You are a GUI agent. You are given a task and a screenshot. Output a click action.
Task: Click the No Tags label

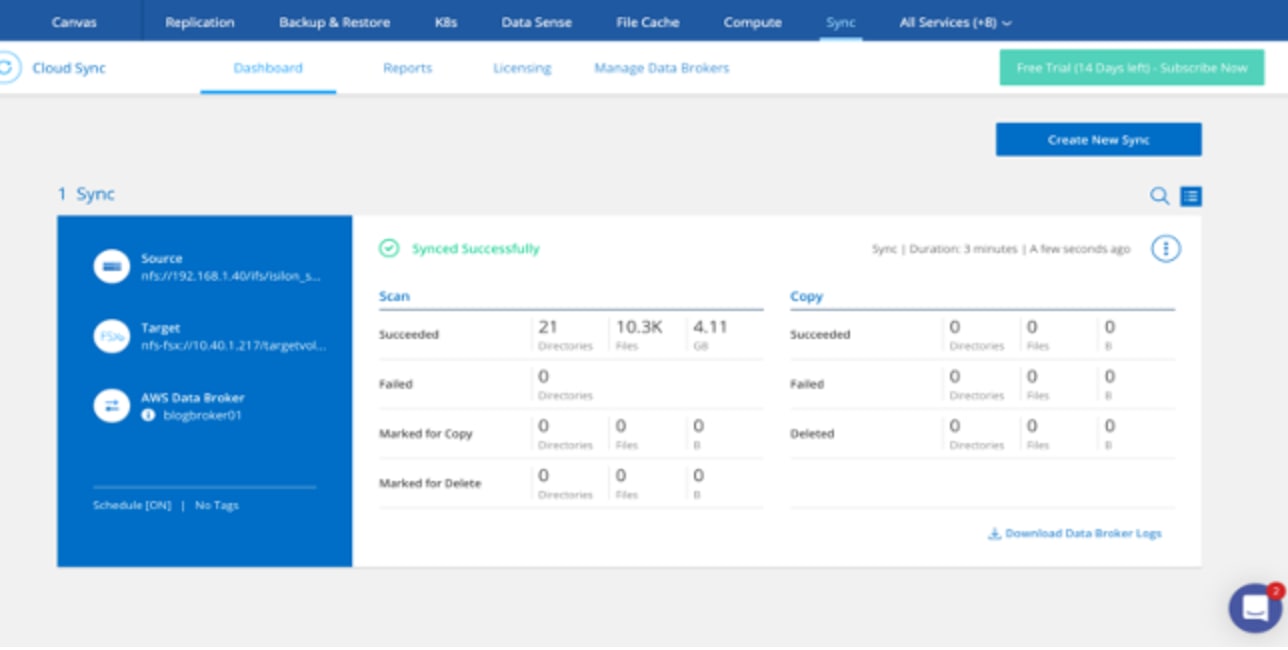click(x=216, y=505)
